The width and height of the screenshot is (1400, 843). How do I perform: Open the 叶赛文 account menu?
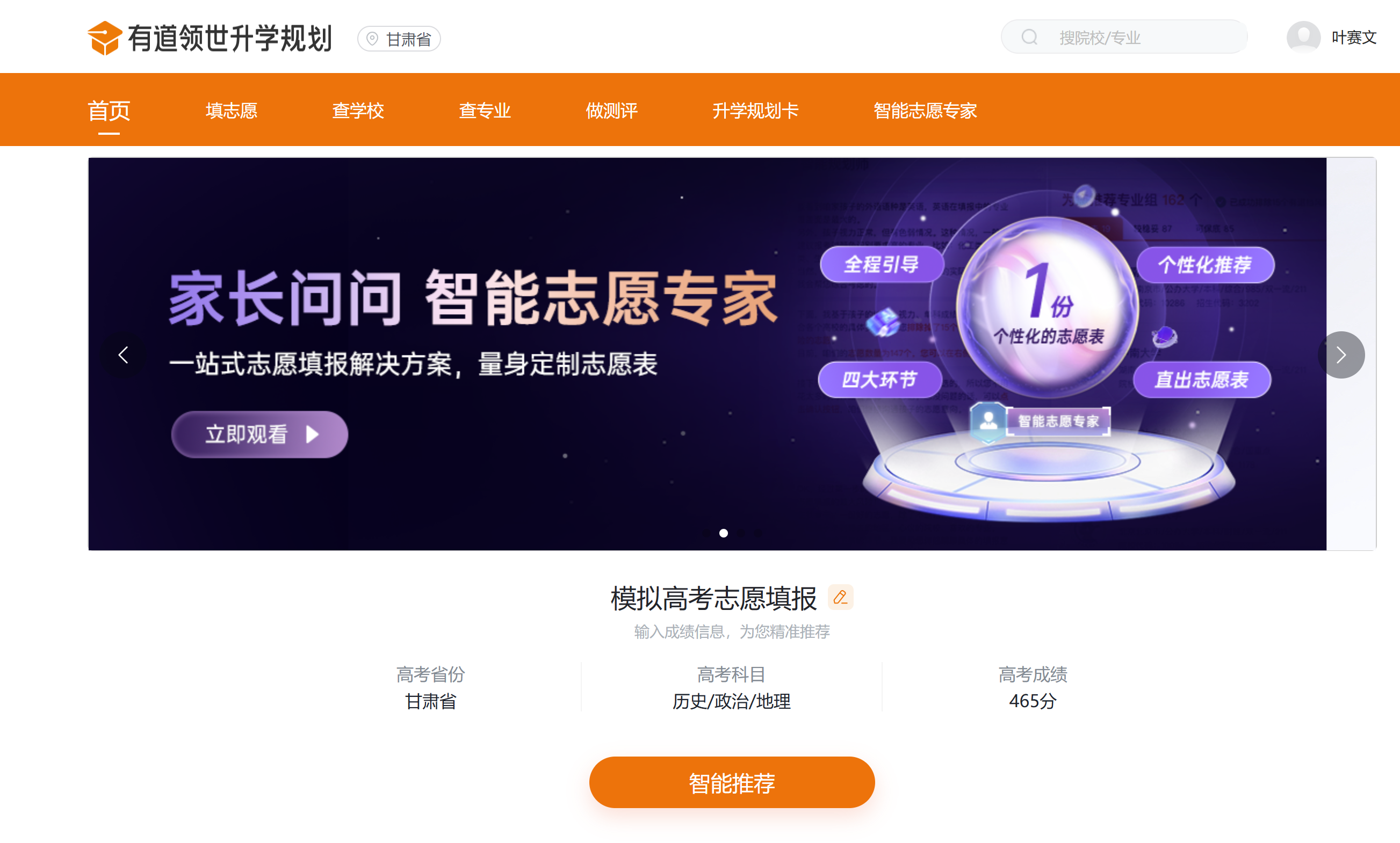pyautogui.click(x=1354, y=38)
